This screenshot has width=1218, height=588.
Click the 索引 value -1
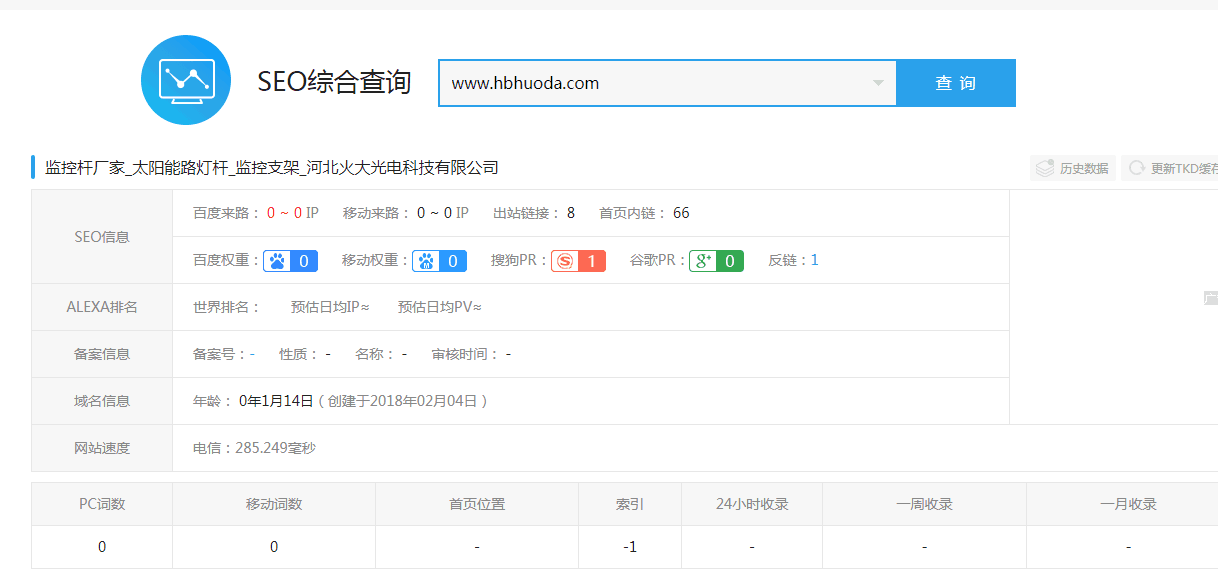click(x=629, y=547)
